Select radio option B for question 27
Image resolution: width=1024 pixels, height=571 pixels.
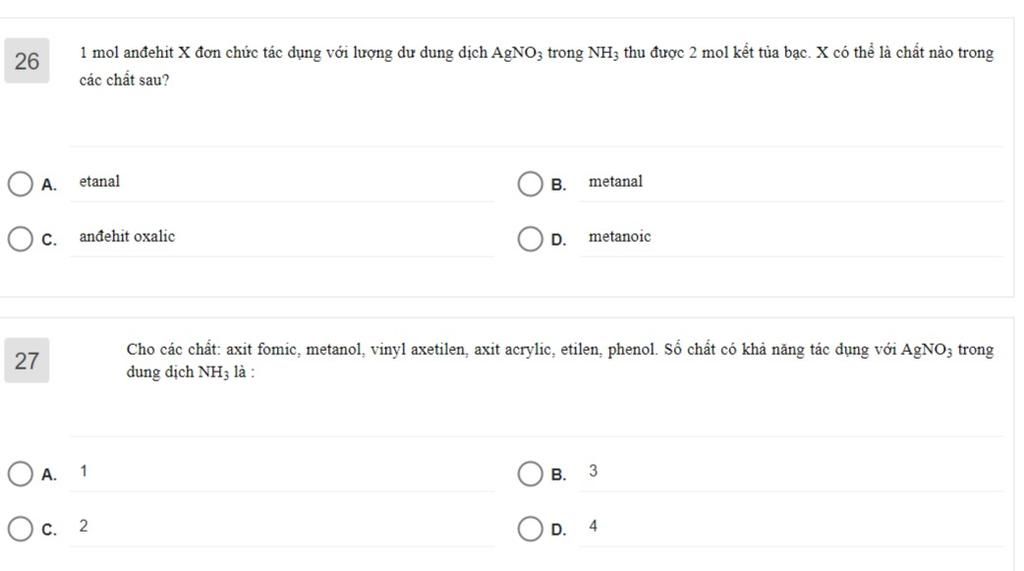pyautogui.click(x=530, y=474)
